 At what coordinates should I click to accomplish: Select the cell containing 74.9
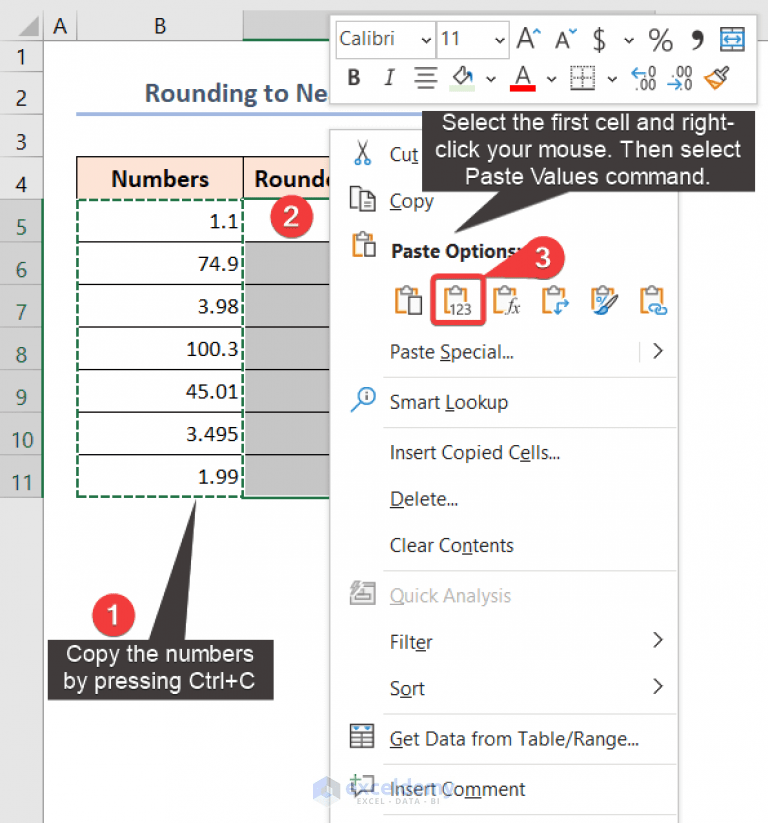click(x=160, y=263)
